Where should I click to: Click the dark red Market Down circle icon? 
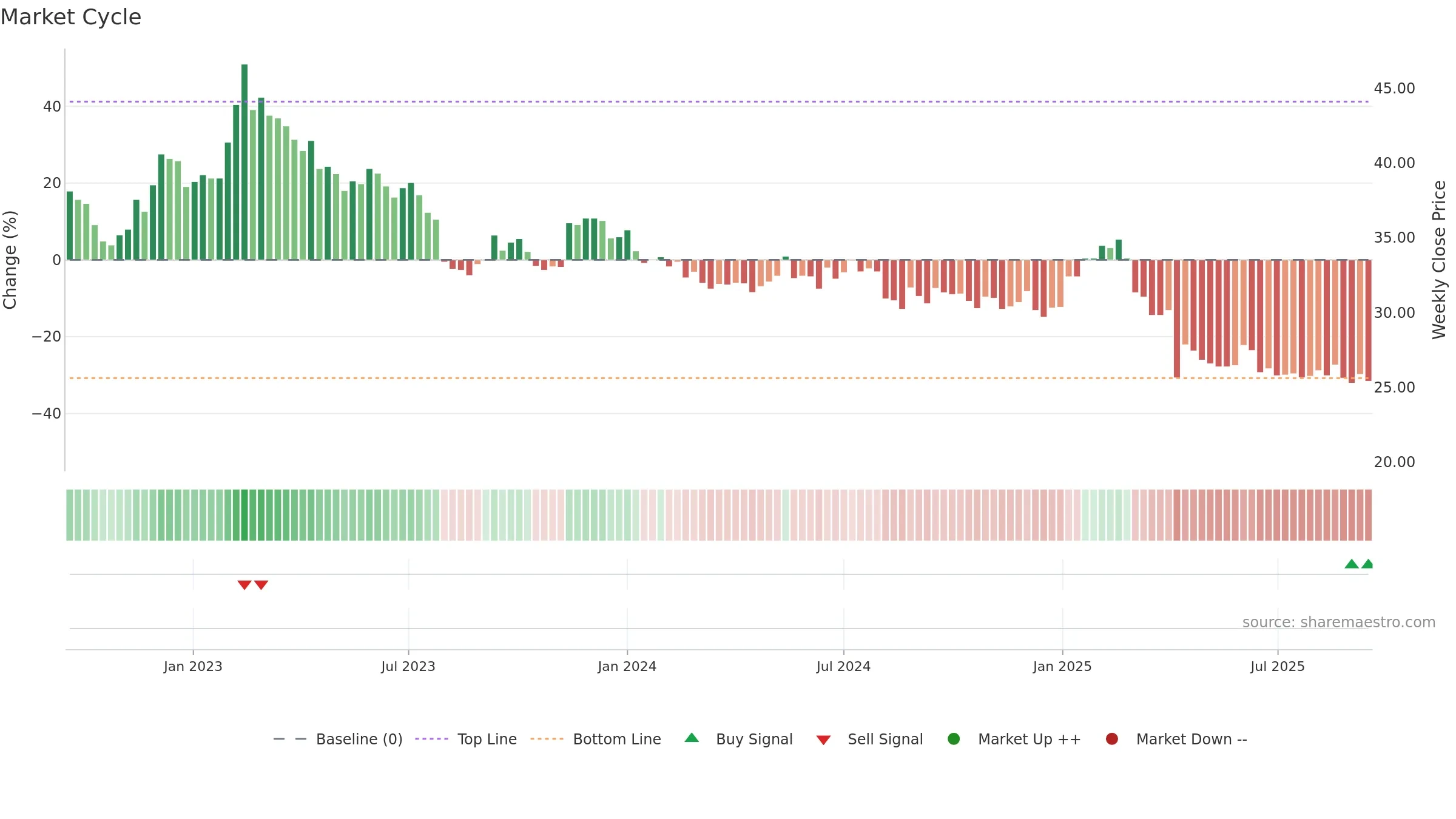(1112, 739)
